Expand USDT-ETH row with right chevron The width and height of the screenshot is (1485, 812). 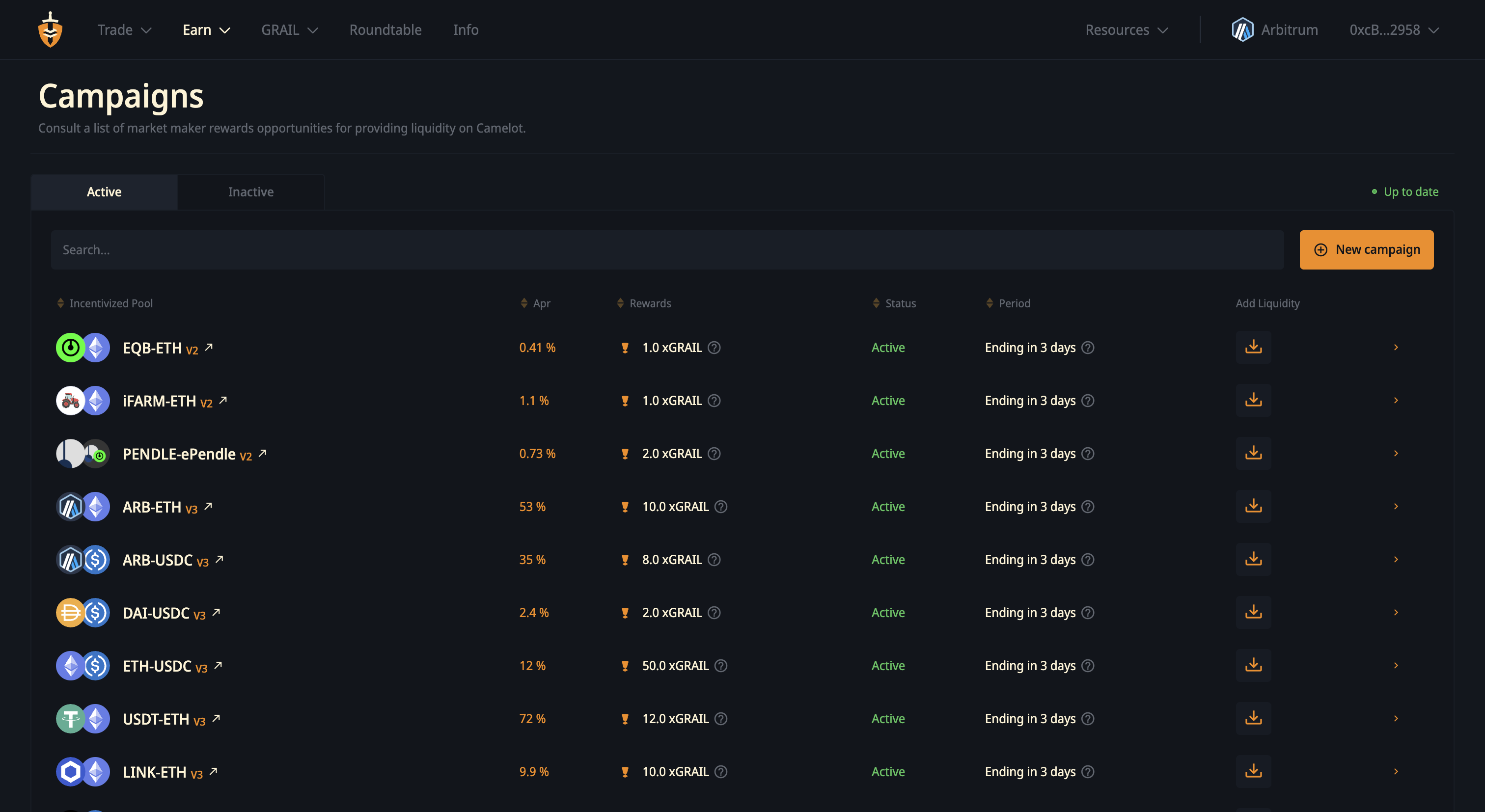[1396, 718]
